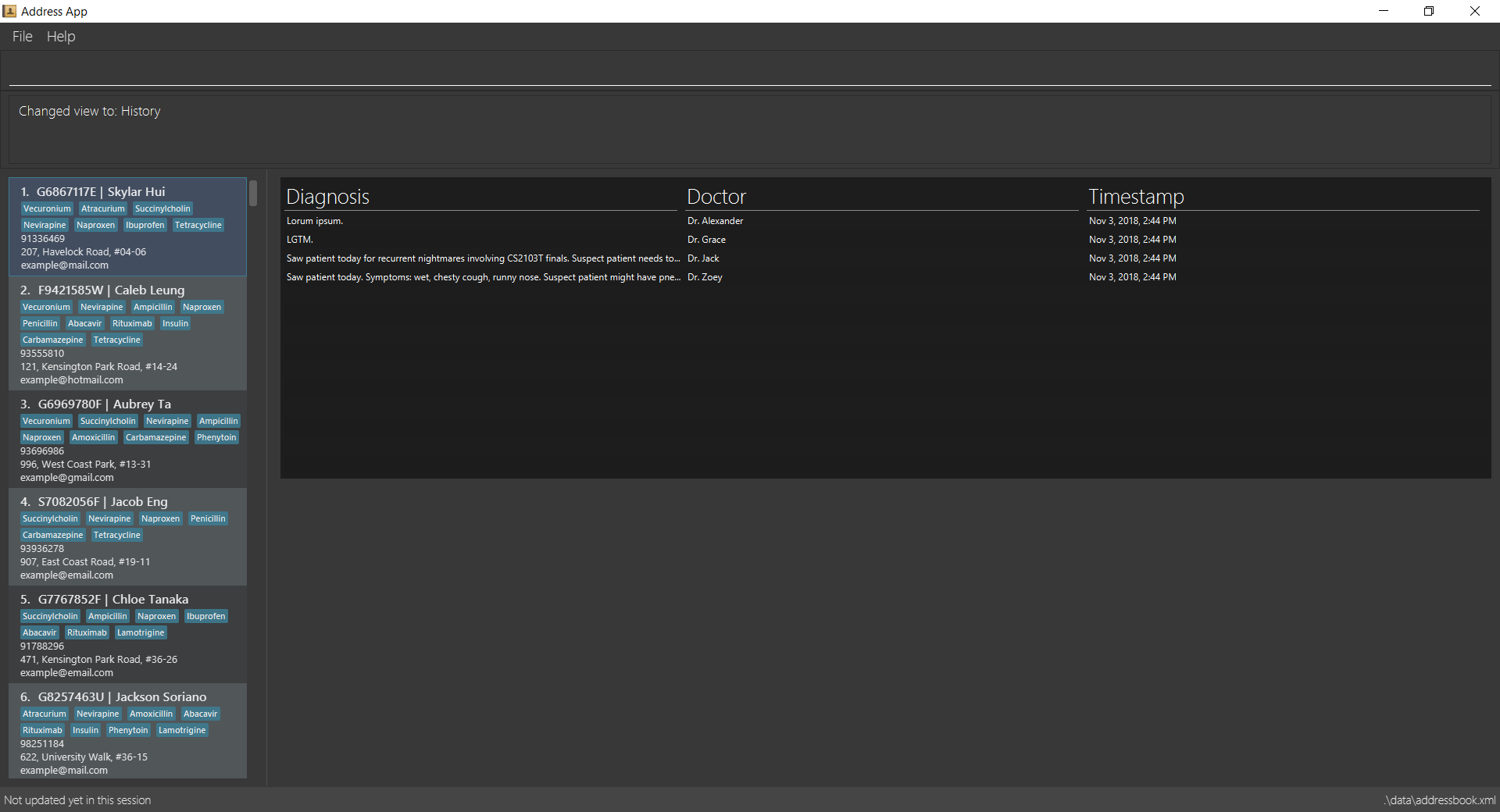This screenshot has height=812, width=1500.
Task: Click Skylar Hui's Ibuprofen tag
Action: point(145,225)
